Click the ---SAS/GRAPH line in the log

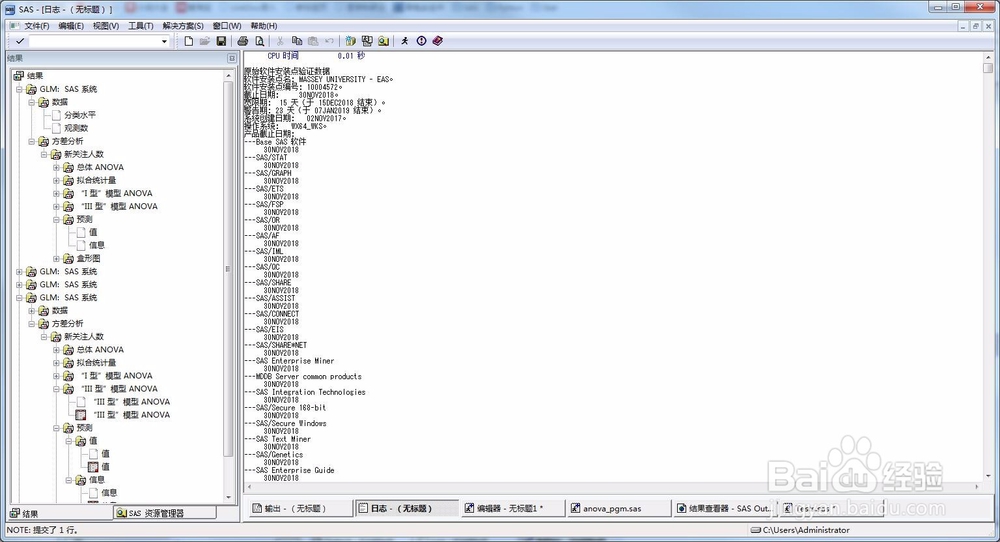coord(268,173)
